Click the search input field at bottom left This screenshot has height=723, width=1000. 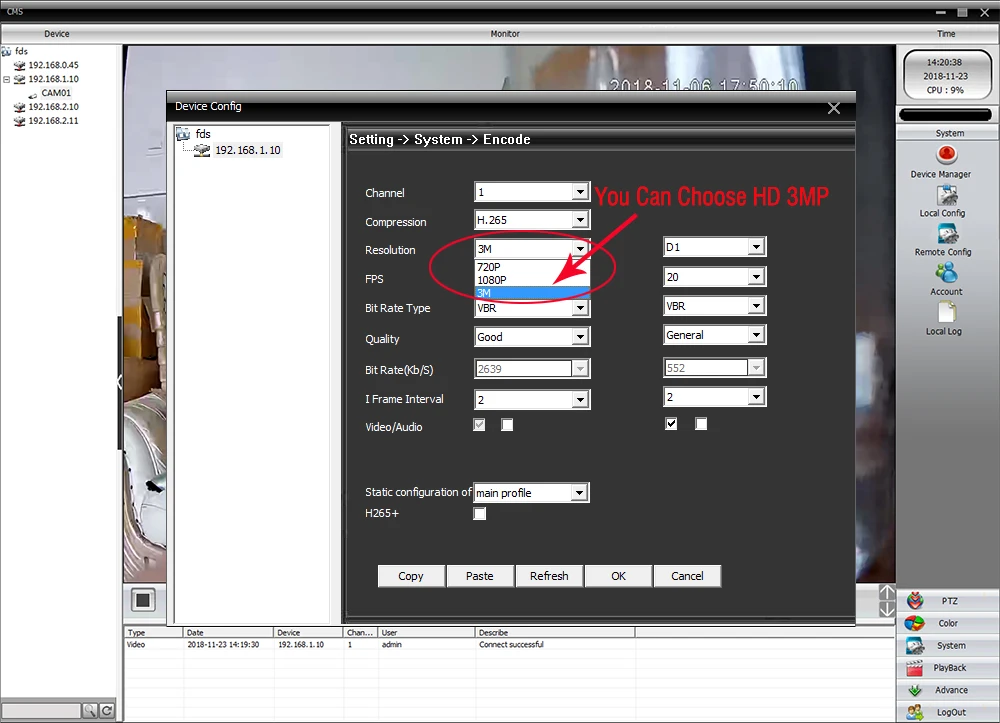coord(41,710)
